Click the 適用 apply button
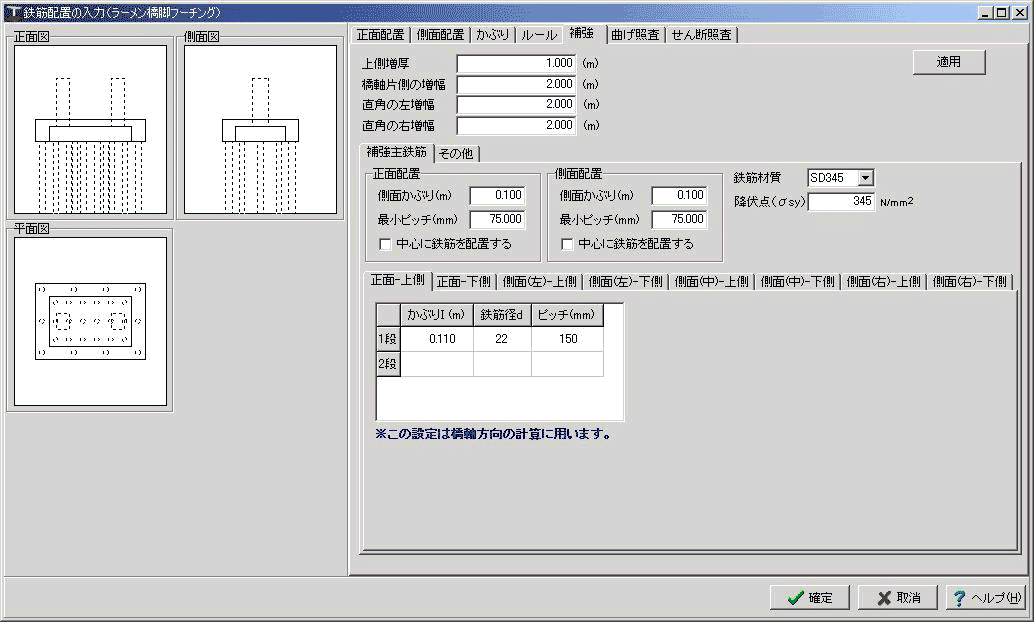This screenshot has height=622, width=1034. 949,62
